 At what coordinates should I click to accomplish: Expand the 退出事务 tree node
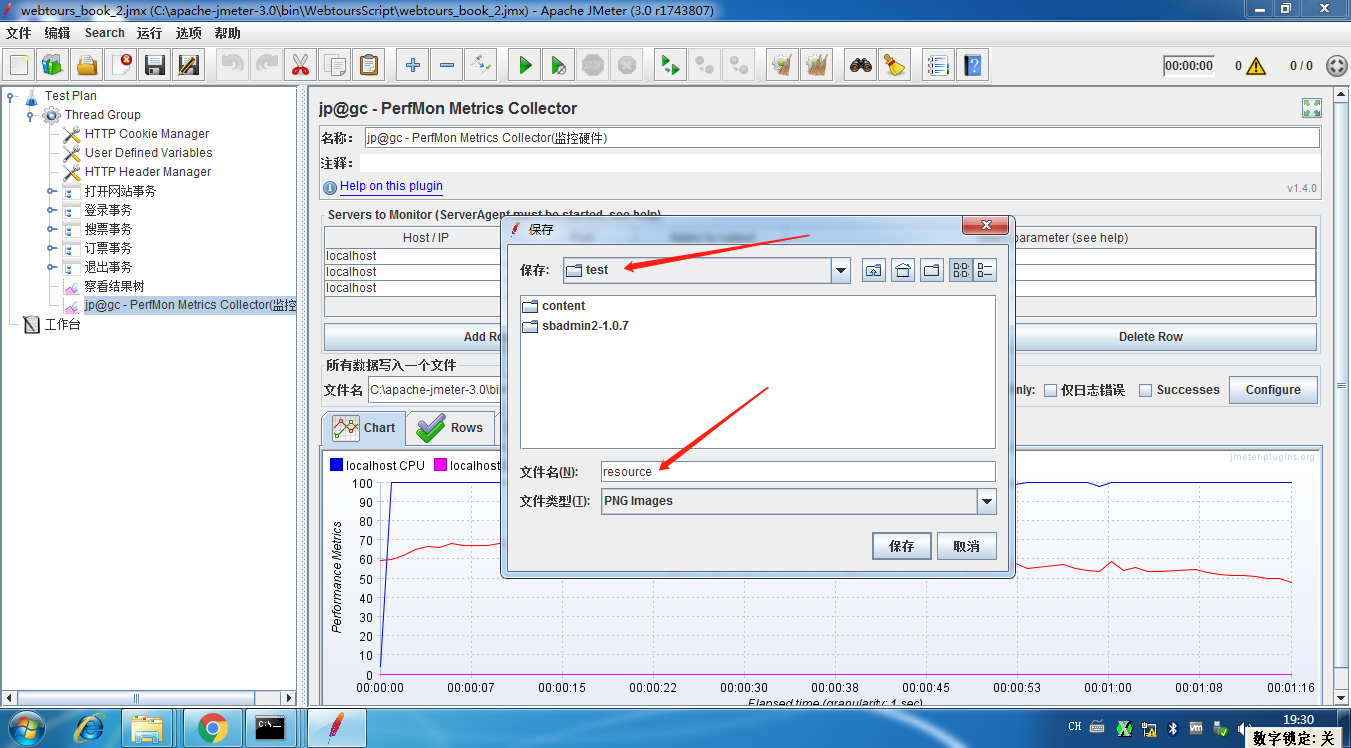pyautogui.click(x=51, y=267)
